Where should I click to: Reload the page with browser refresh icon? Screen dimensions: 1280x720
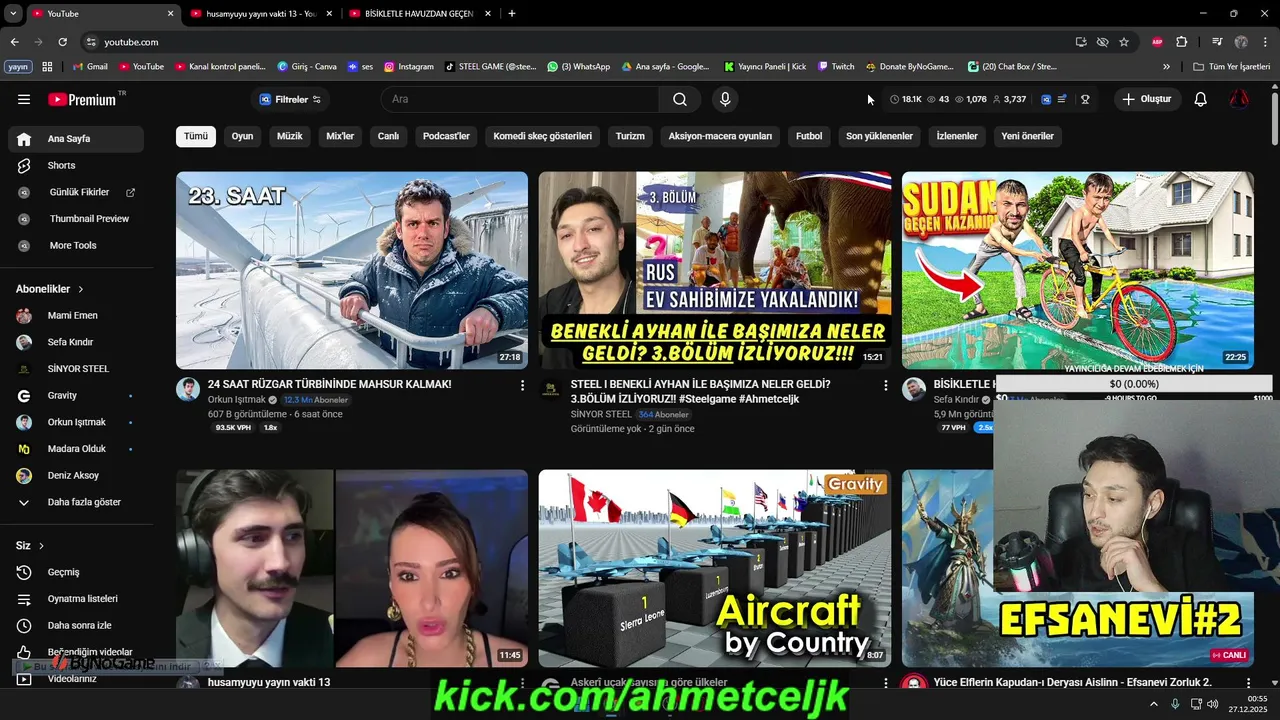[62, 42]
